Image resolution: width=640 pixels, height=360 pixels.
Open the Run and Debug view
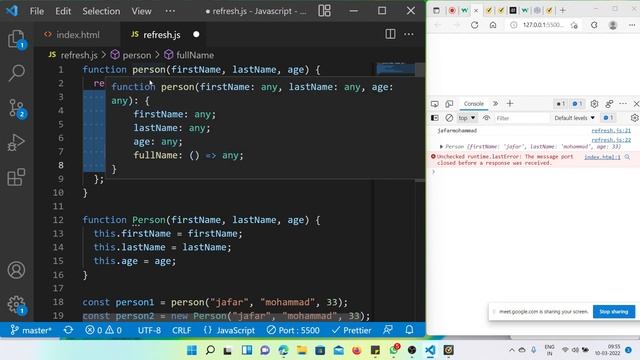click(16, 142)
